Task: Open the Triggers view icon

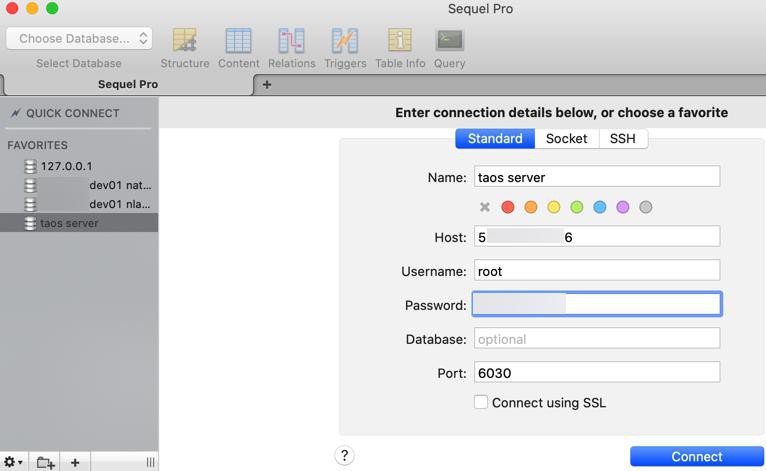Action: (x=345, y=40)
